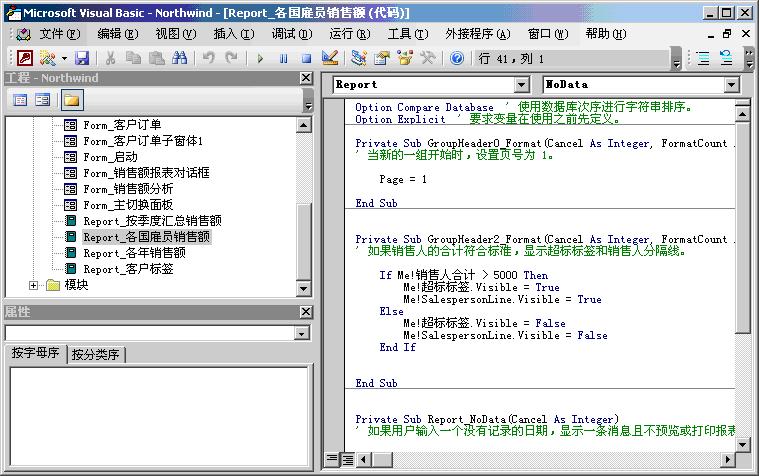Open the 外接程序(A) menu

(x=478, y=34)
